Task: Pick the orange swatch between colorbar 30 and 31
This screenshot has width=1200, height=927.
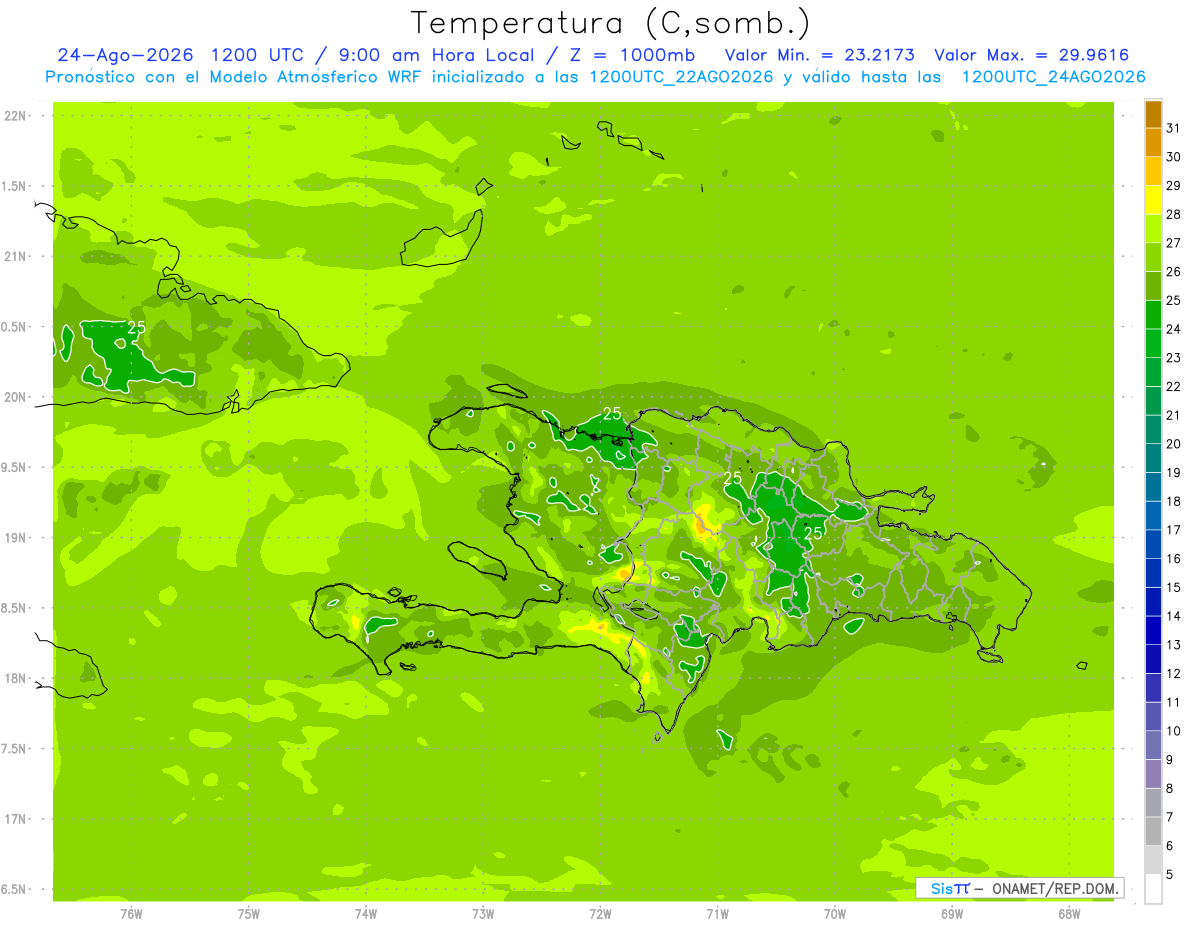Action: [1153, 142]
